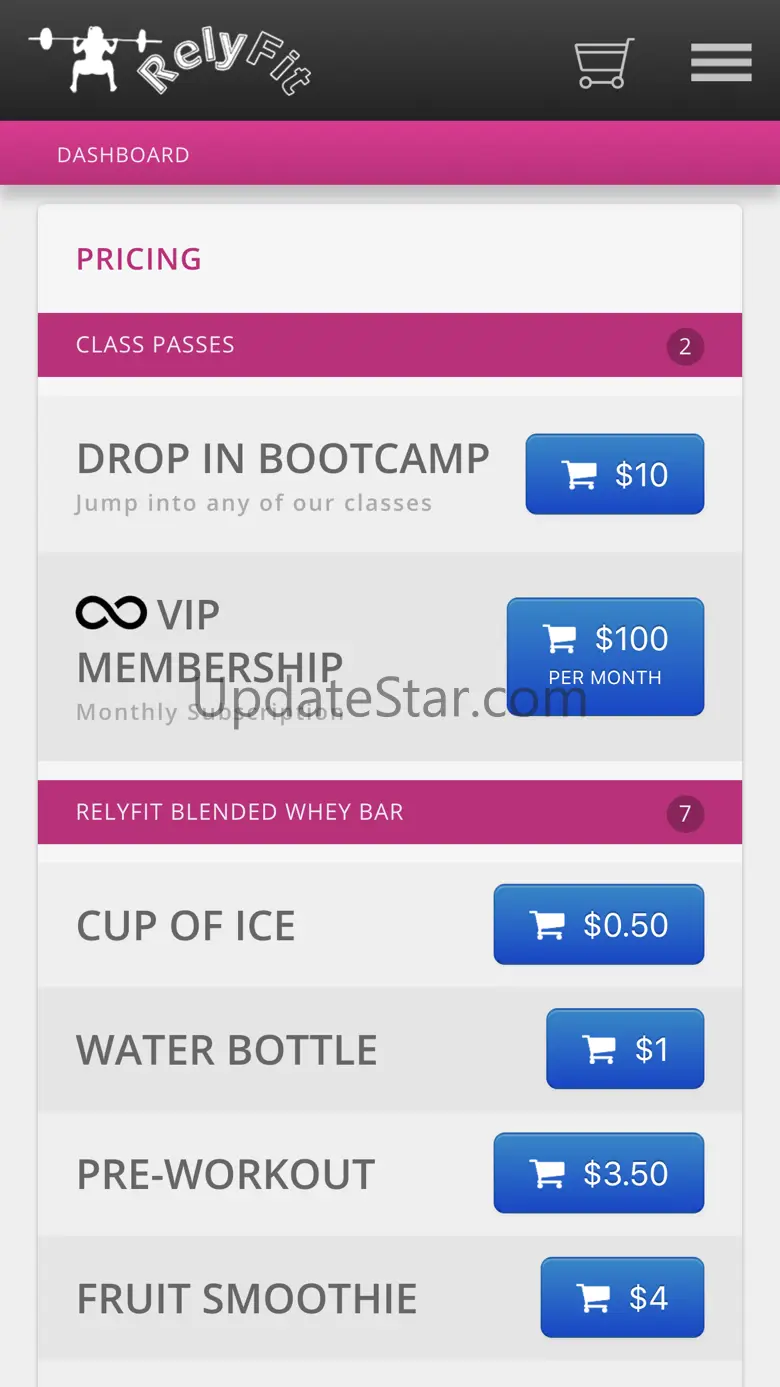Click the RelyFit weightlifter logo
780x1387 pixels.
point(170,60)
